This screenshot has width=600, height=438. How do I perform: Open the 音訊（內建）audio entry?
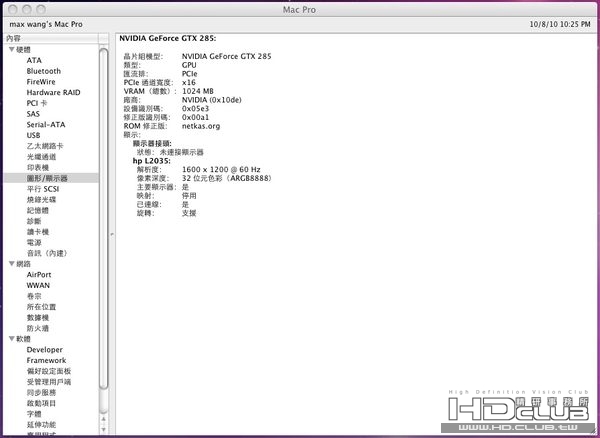pyautogui.click(x=47, y=253)
